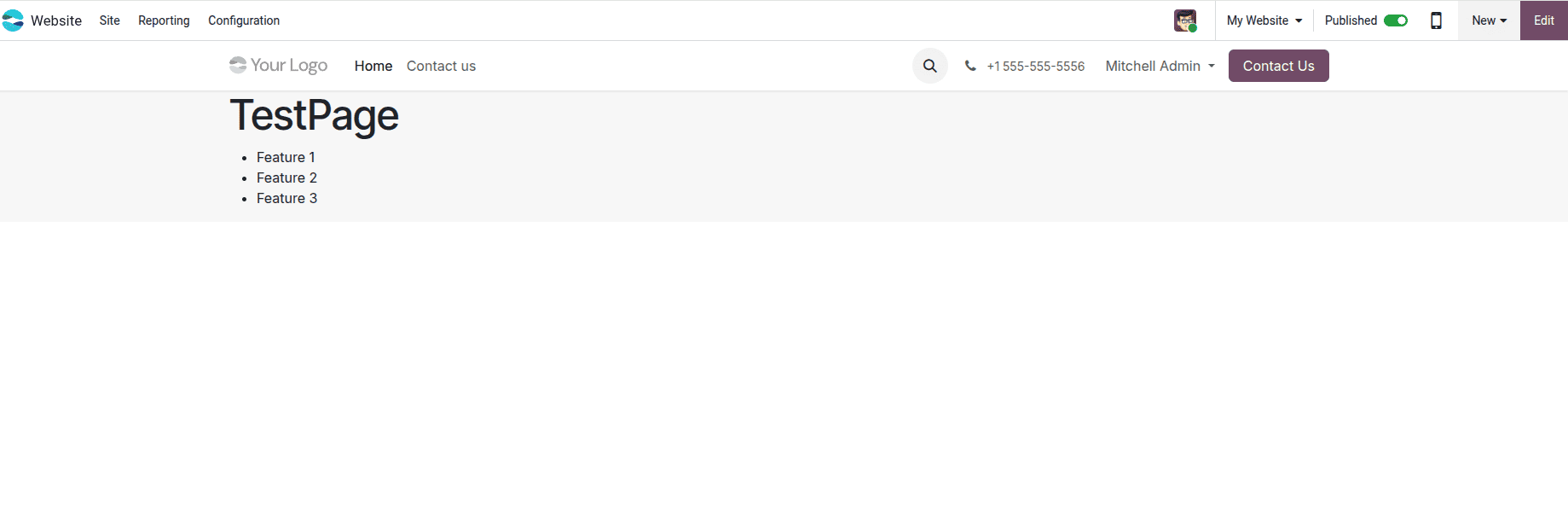The width and height of the screenshot is (1568, 518).
Task: Select the TestPage heading text
Action: pos(313,115)
